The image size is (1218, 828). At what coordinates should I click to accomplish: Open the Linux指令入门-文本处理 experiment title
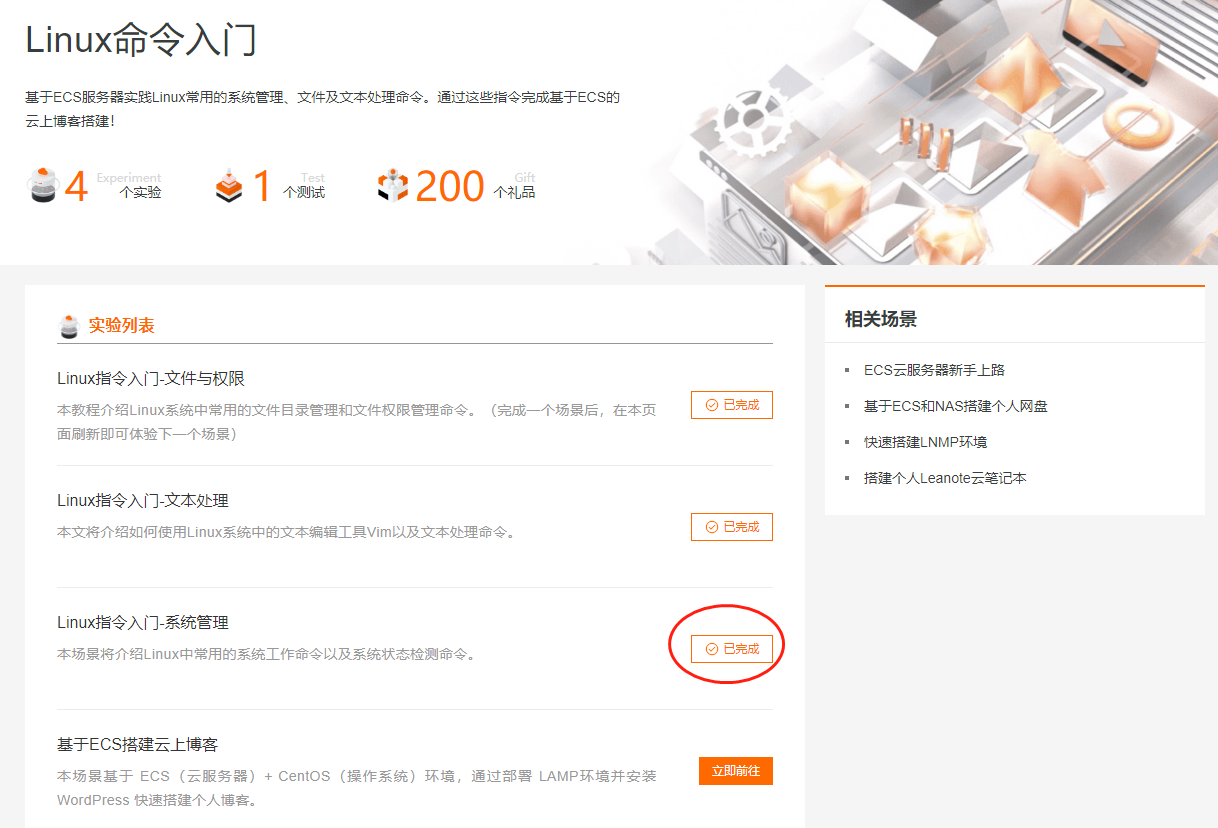pos(143,500)
